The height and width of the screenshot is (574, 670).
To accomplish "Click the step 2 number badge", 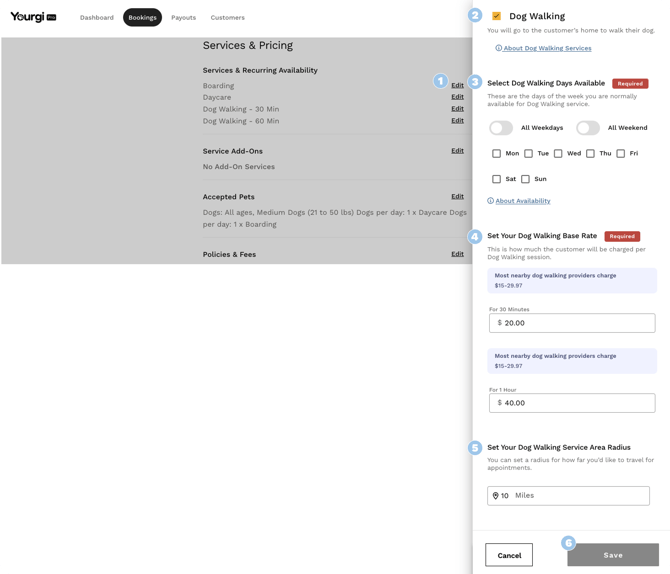I will pyautogui.click(x=475, y=15).
